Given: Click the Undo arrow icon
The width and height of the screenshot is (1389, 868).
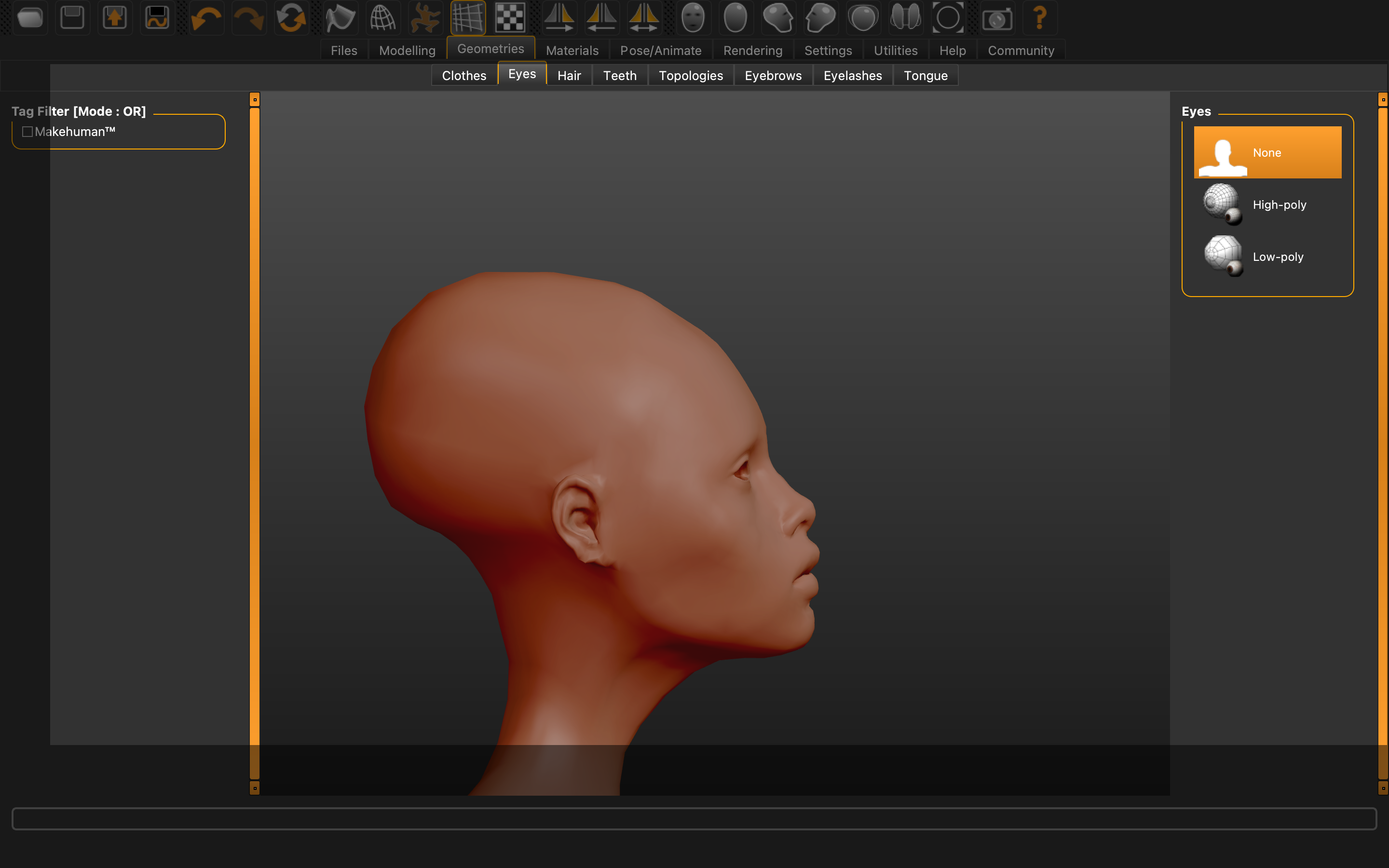Looking at the screenshot, I should 206,18.
